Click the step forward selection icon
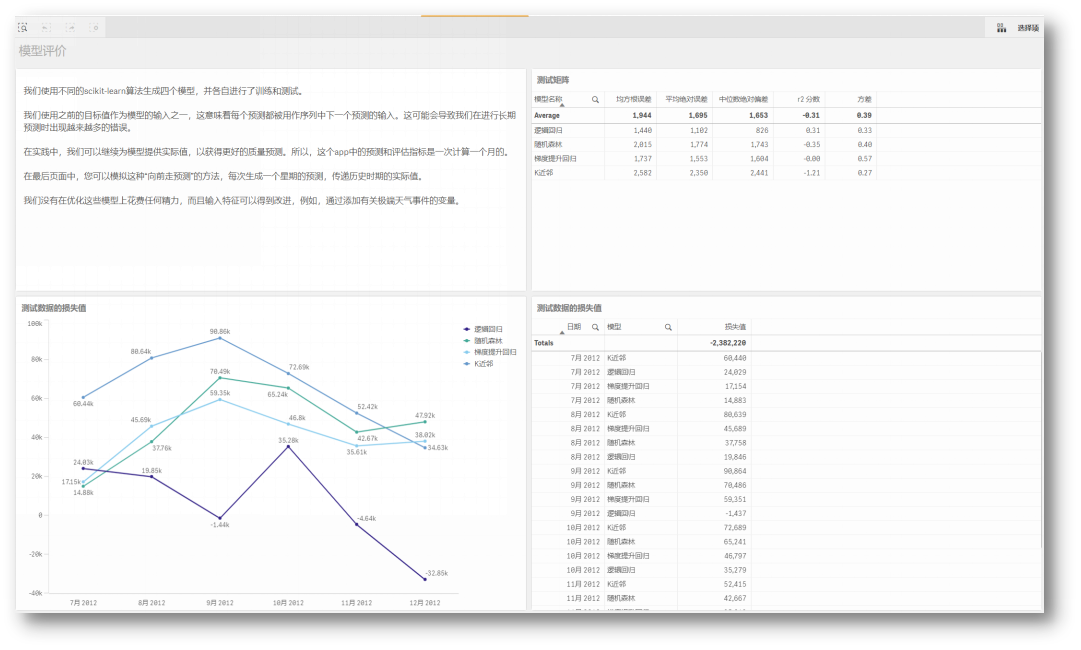Screen dimensions: 1081x650 70,28
